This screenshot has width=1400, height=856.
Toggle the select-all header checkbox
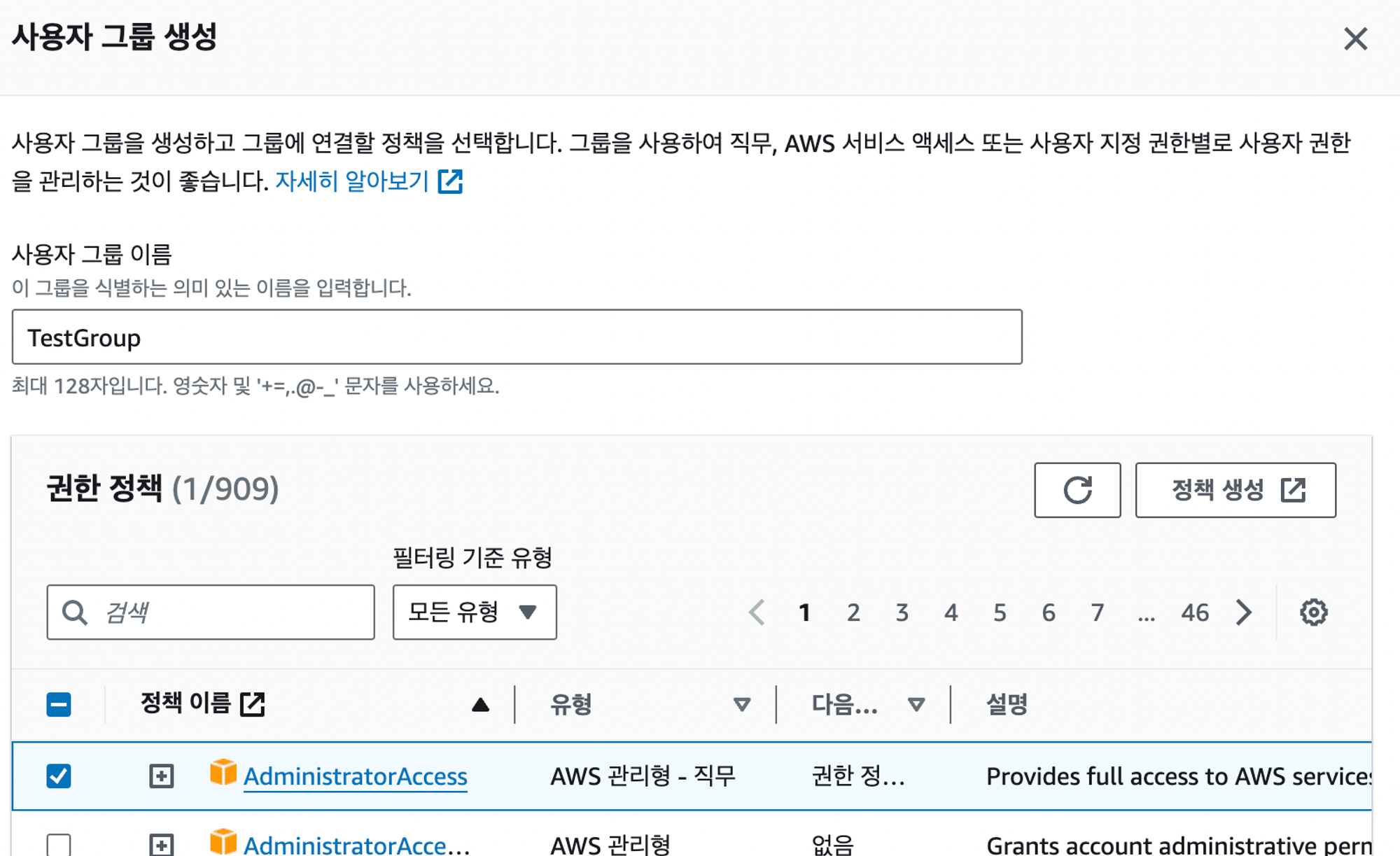point(59,704)
